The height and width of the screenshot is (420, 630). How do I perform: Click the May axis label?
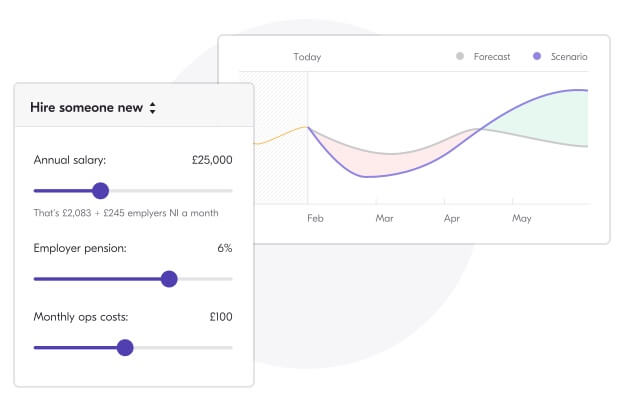pos(522,219)
